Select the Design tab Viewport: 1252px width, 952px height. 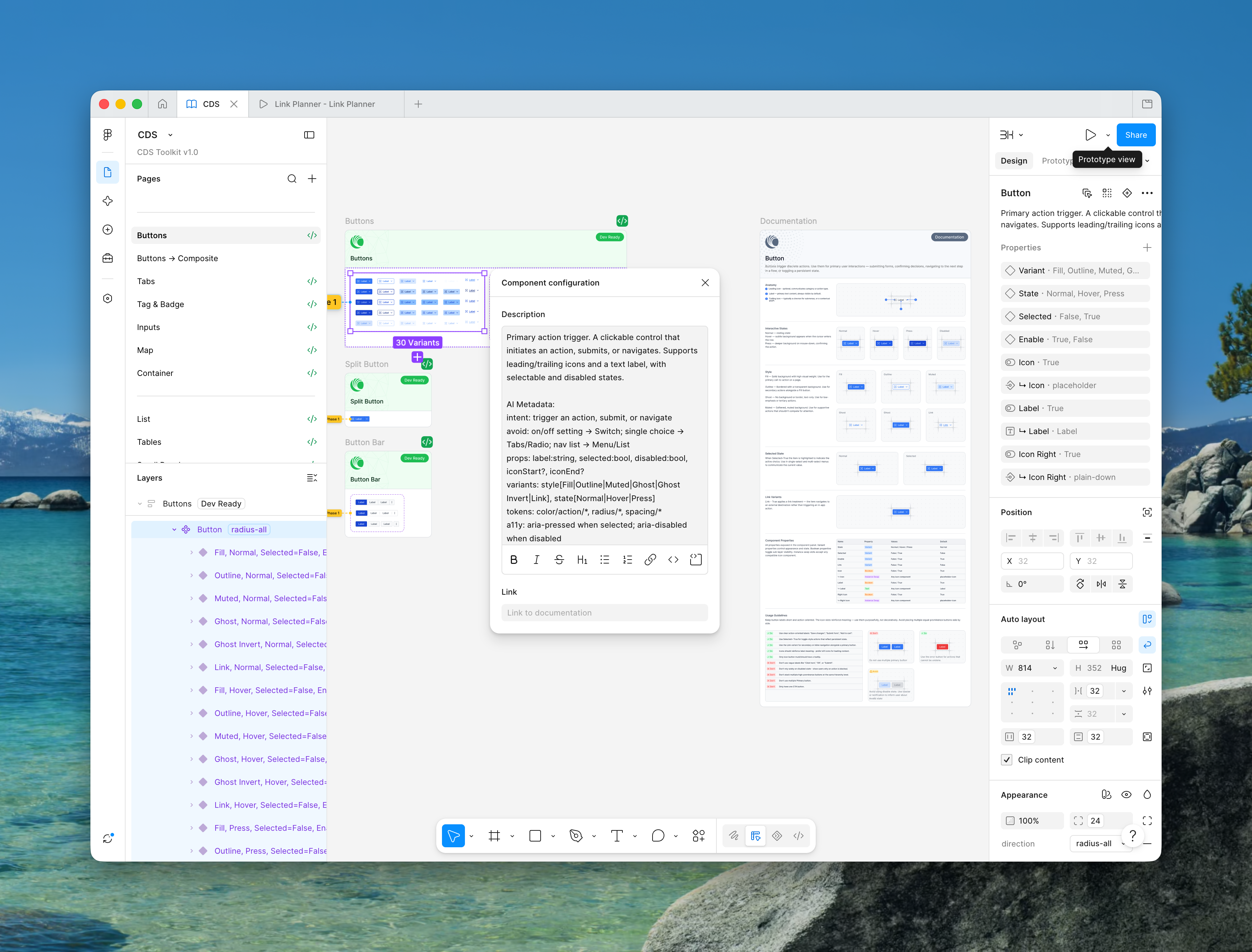pos(1014,160)
